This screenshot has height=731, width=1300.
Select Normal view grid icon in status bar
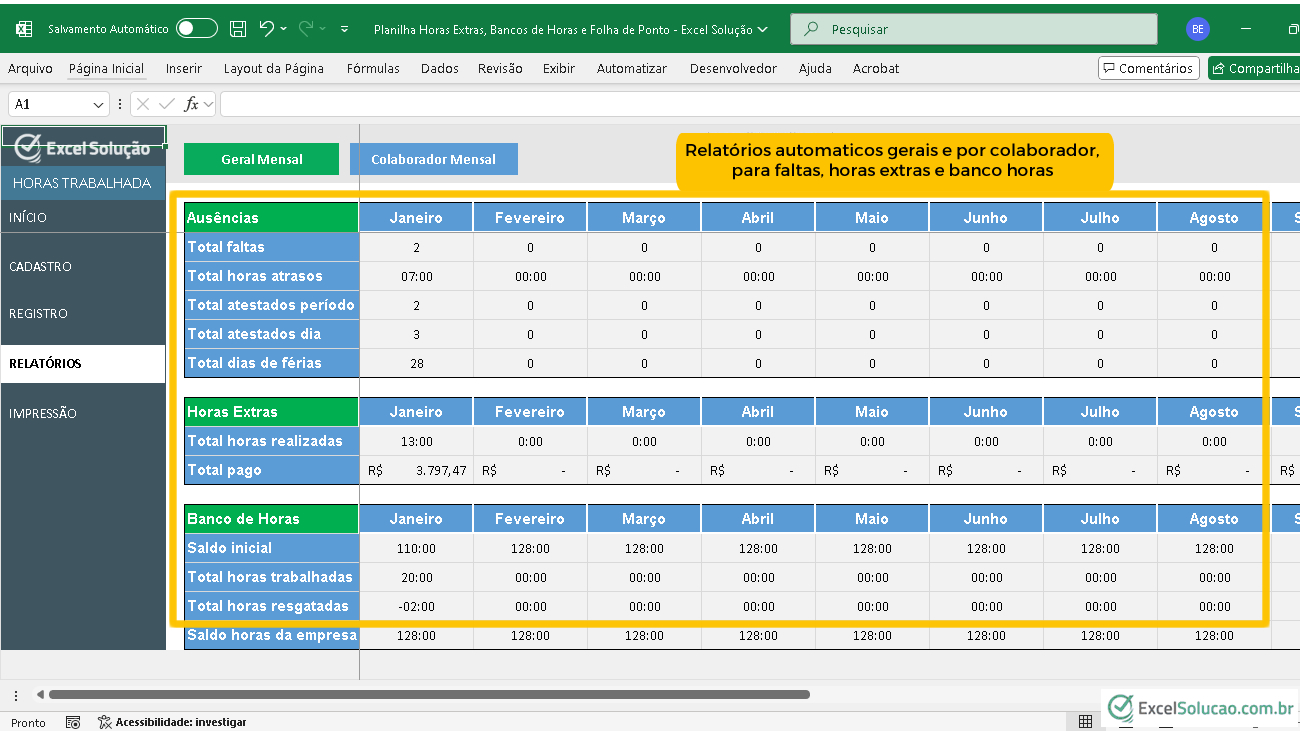tap(1085, 722)
